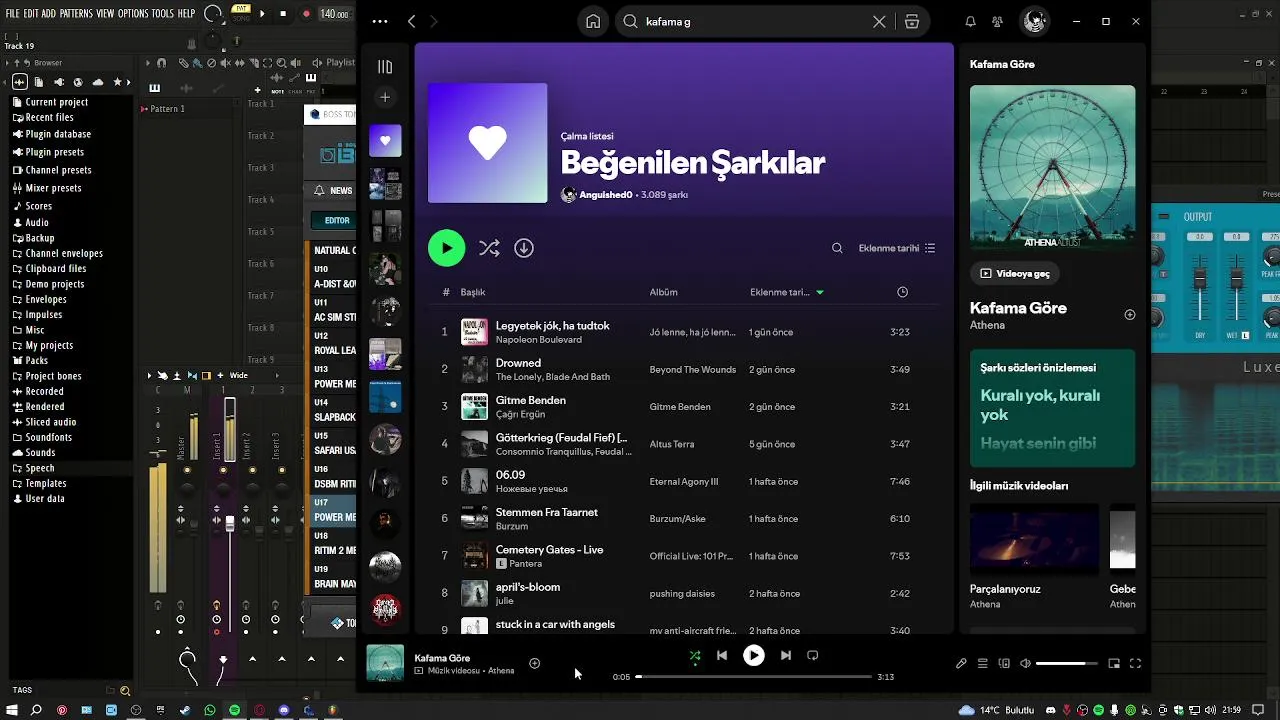Open Anguished0 profile link

pos(606,195)
